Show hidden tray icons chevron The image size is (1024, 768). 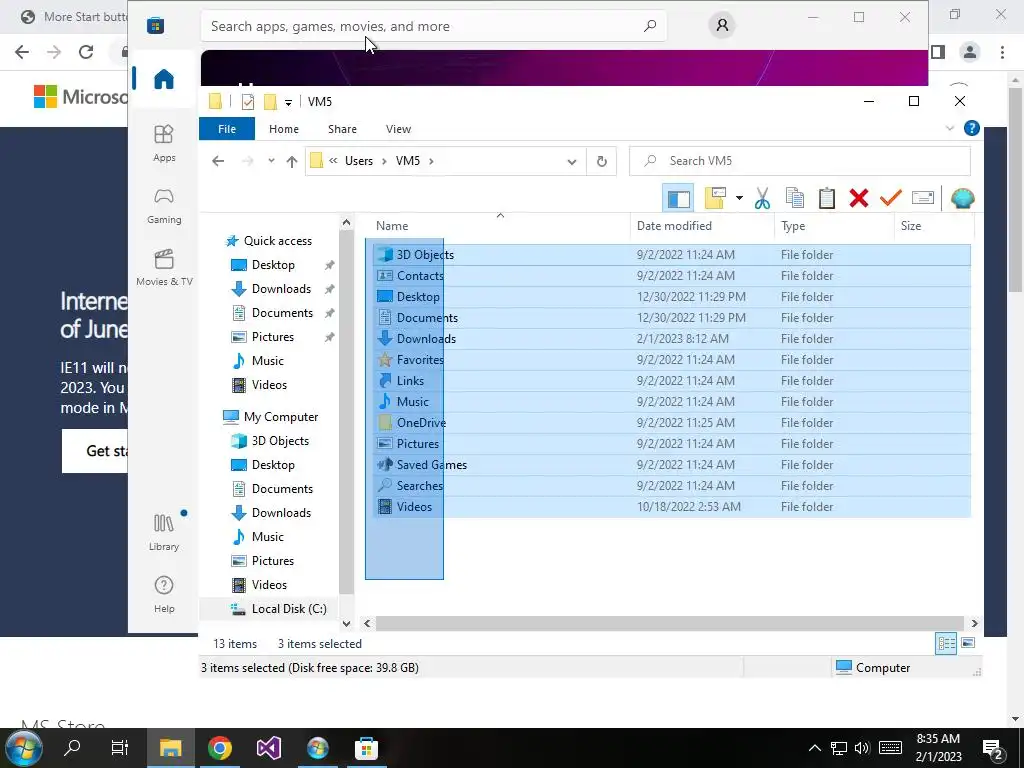(814, 748)
